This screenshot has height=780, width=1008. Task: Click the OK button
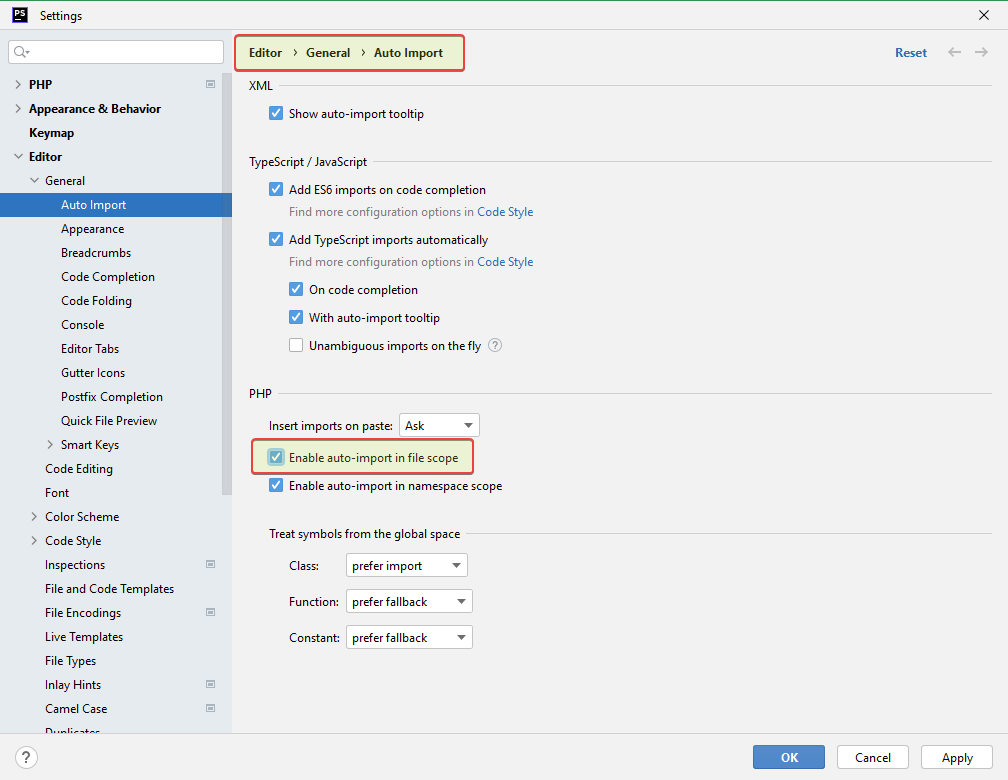point(789,757)
